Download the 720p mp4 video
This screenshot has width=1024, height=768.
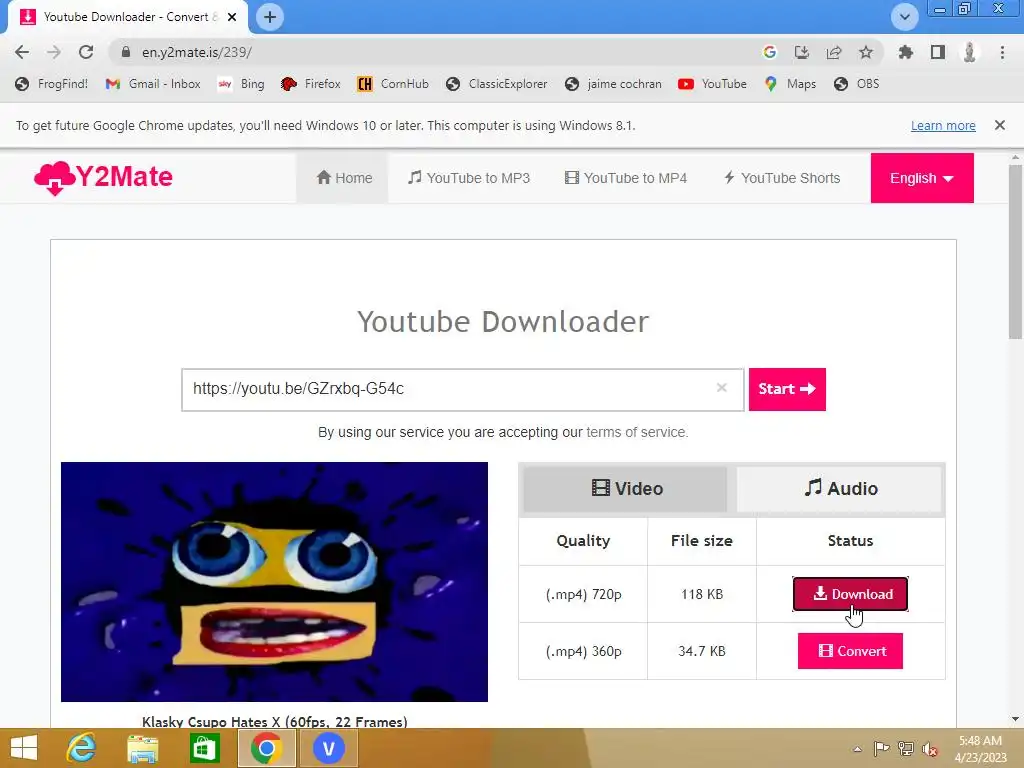[x=850, y=594]
